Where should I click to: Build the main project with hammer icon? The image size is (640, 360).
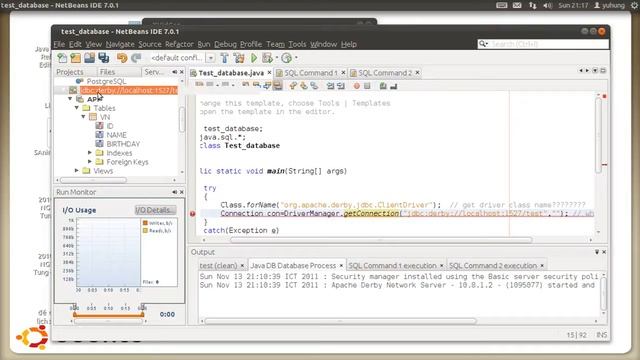click(x=224, y=58)
